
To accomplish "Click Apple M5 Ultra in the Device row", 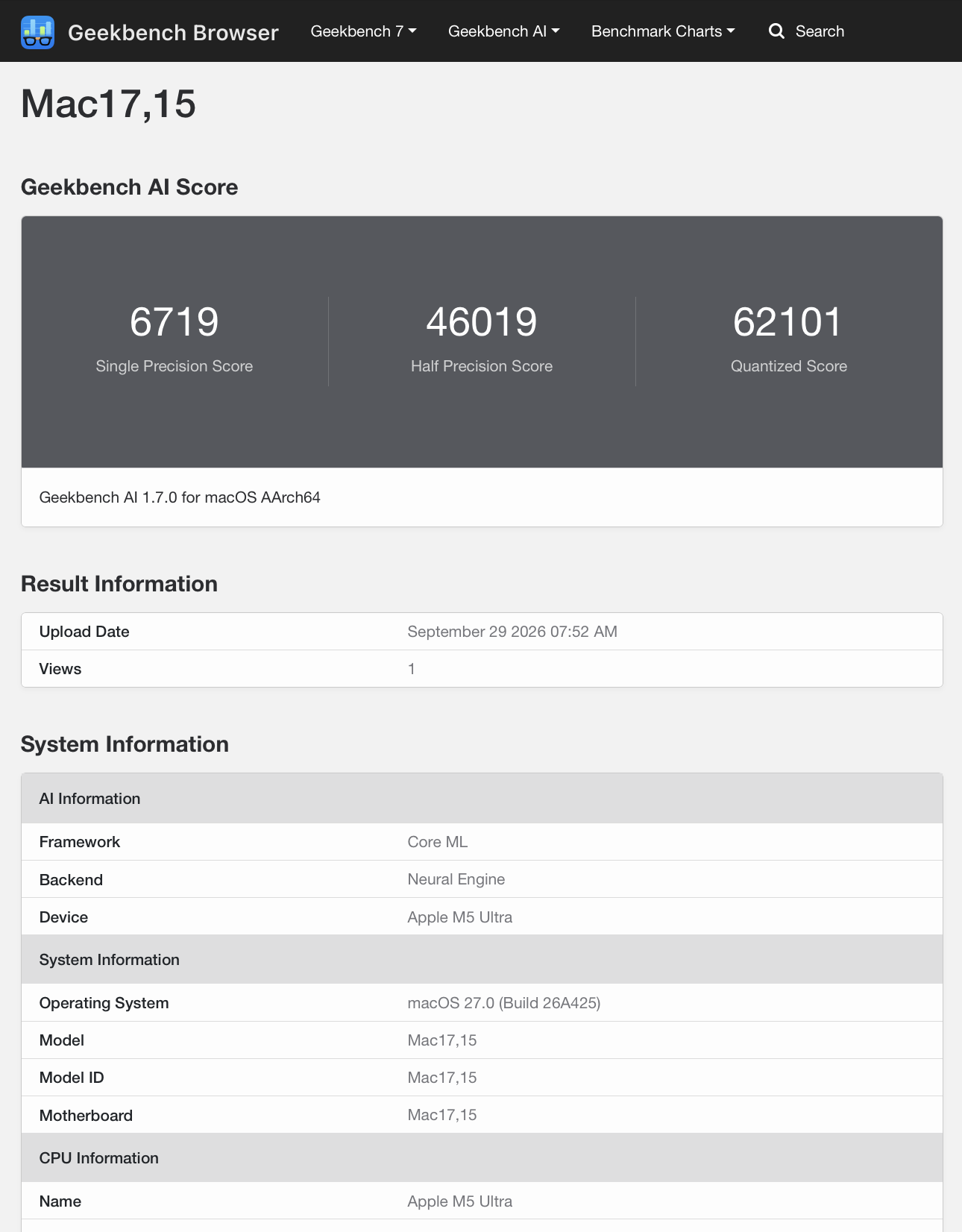I will click(x=460, y=917).
